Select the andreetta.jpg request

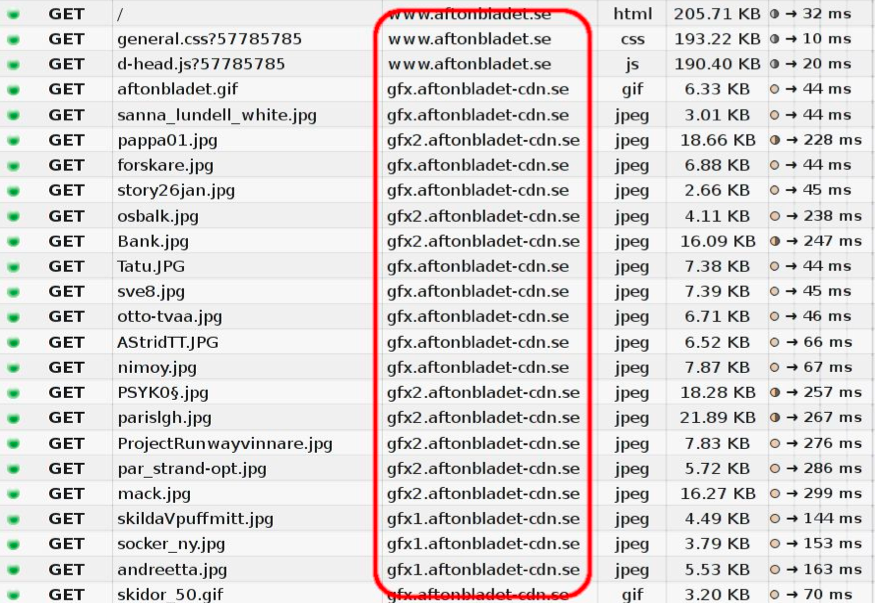[172, 570]
